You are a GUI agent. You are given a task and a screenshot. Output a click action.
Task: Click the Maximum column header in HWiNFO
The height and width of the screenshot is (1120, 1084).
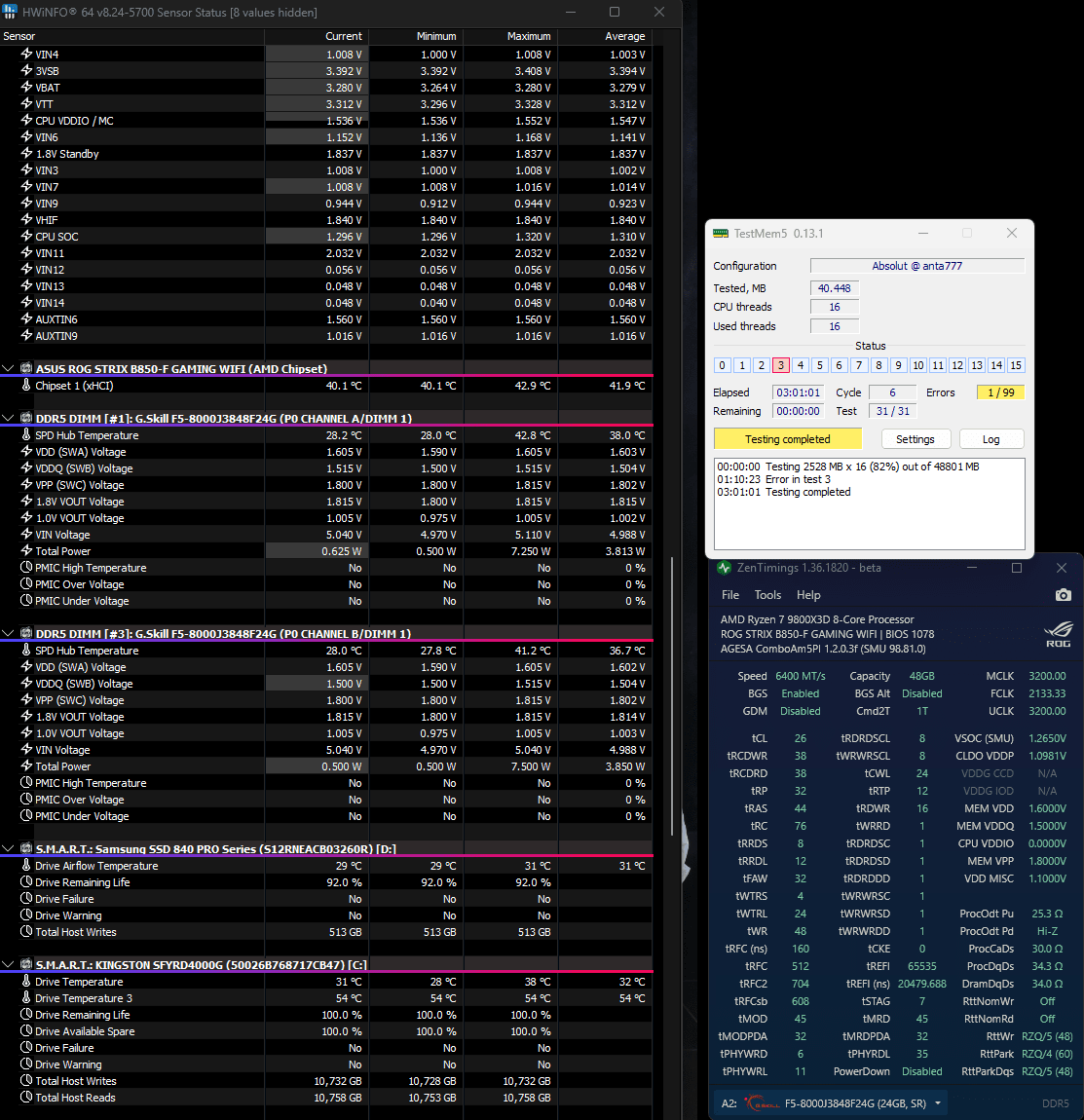click(x=510, y=36)
